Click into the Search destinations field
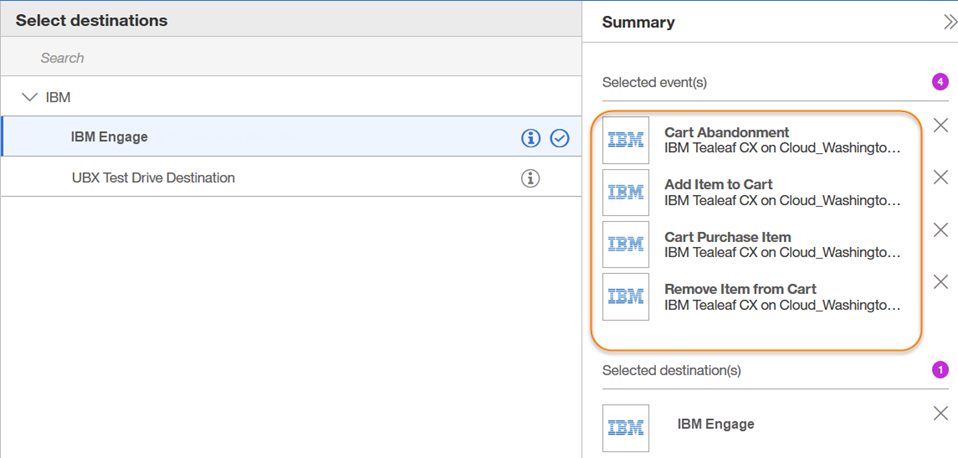 click(x=291, y=59)
